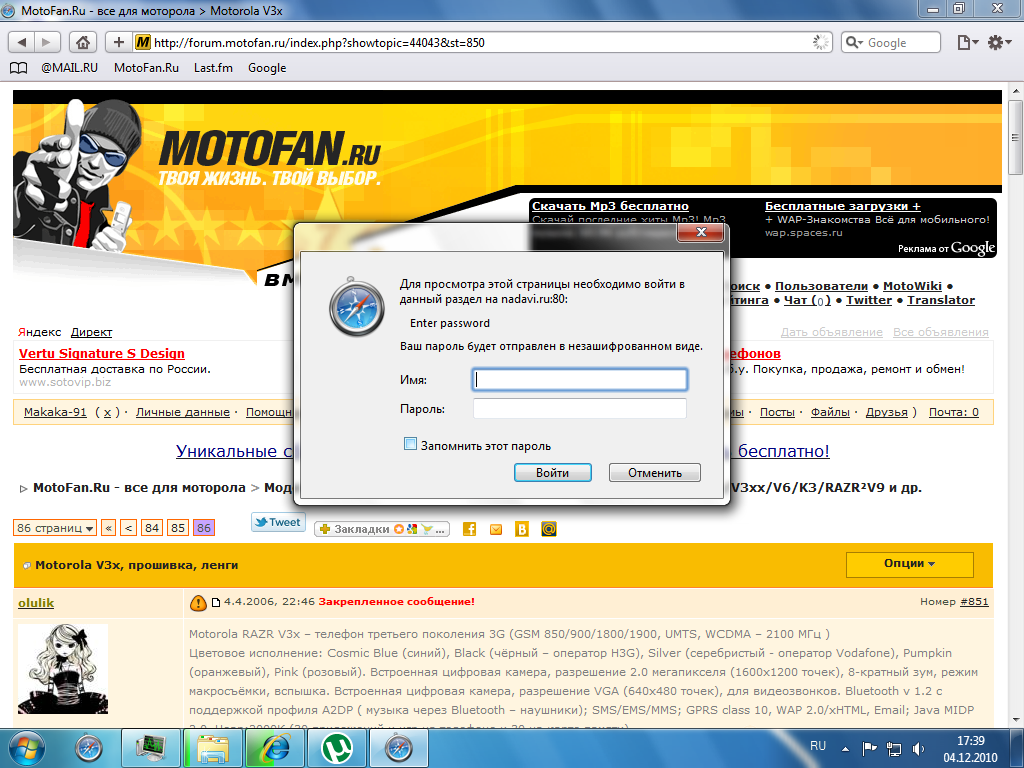
Task: Open the Last.fm bookmark
Action: (x=213, y=68)
